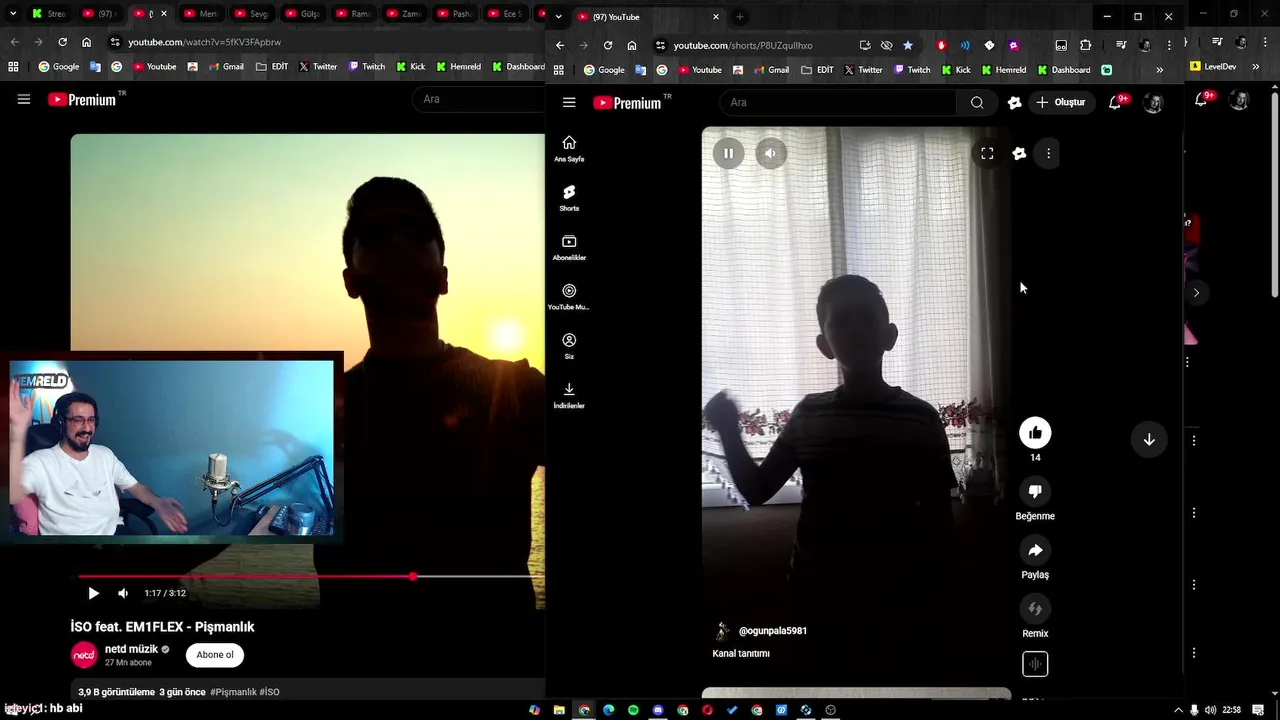This screenshot has height=720, width=1280.
Task: Show hidden system tray icons
Action: click(x=1178, y=710)
